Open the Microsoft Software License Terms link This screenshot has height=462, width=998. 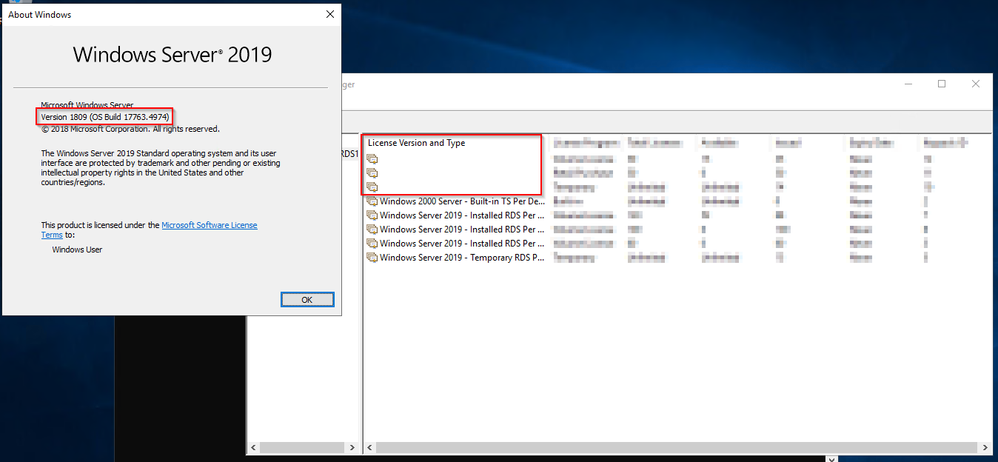click(x=150, y=230)
